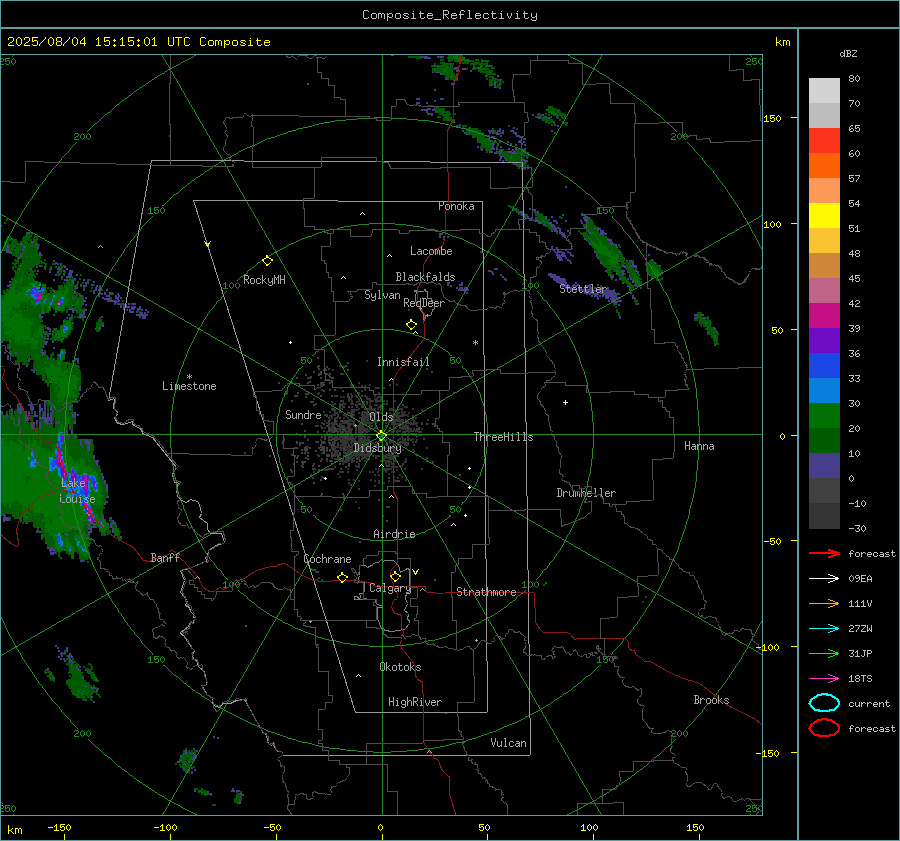Click the RedDeer city label

click(x=424, y=303)
